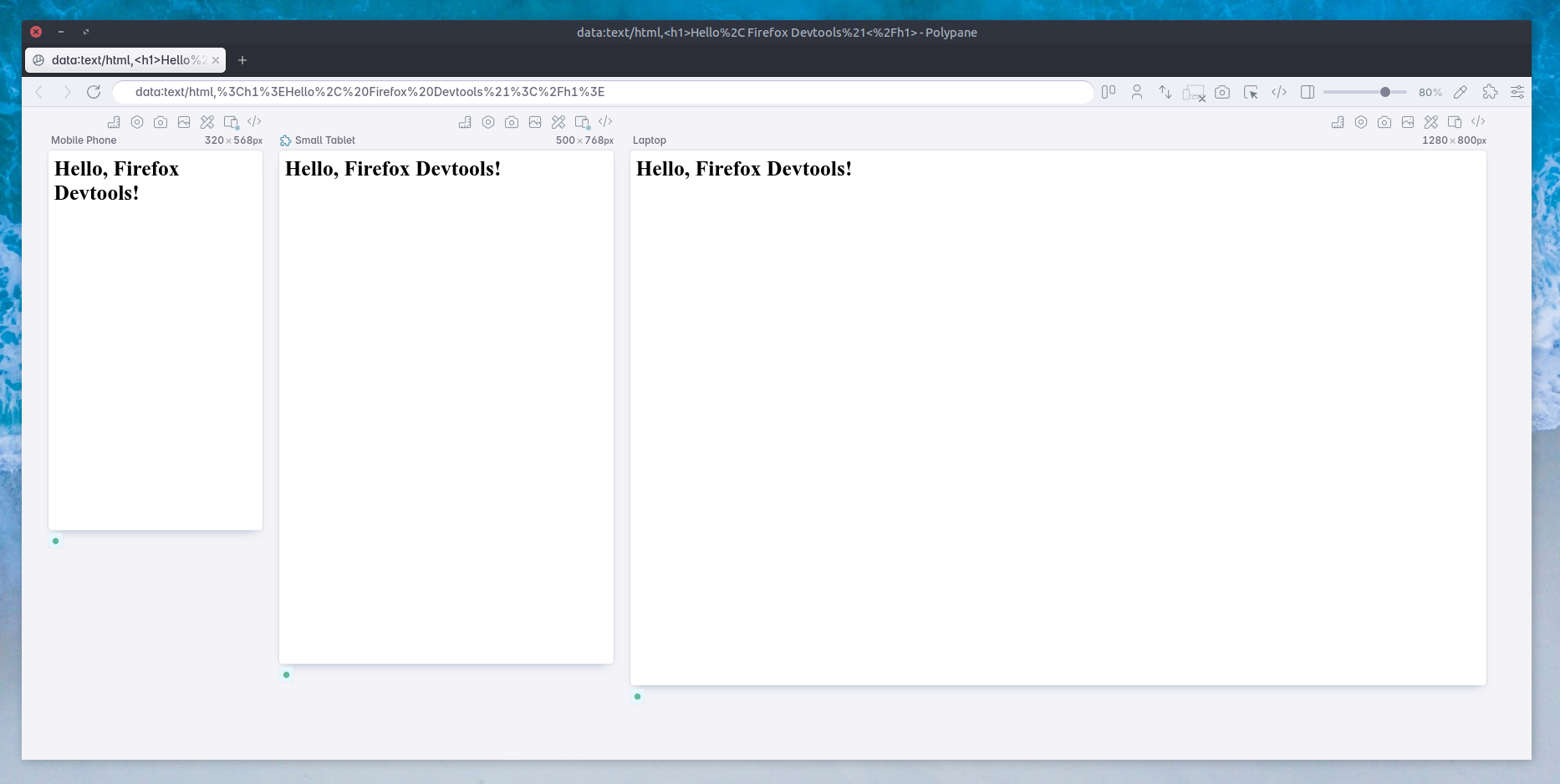This screenshot has width=1560, height=784.
Task: Open the pencil edit tool
Action: [x=1461, y=92]
